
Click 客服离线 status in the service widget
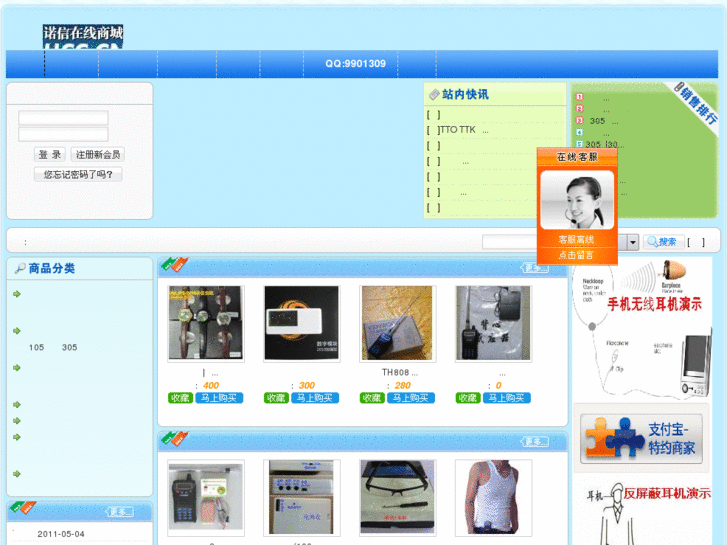pos(576,240)
